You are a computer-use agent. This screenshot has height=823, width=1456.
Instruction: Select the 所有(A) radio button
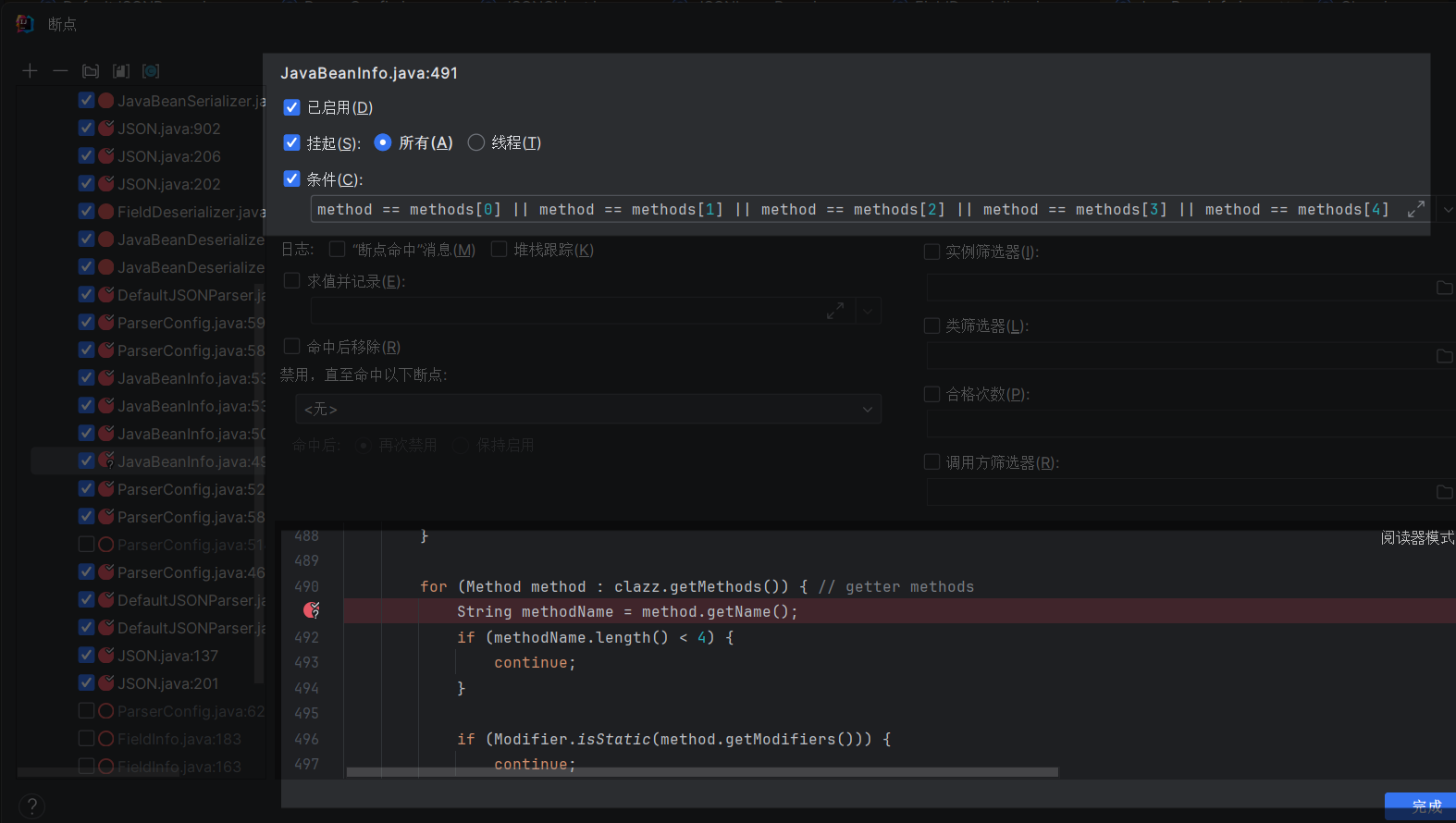point(383,142)
